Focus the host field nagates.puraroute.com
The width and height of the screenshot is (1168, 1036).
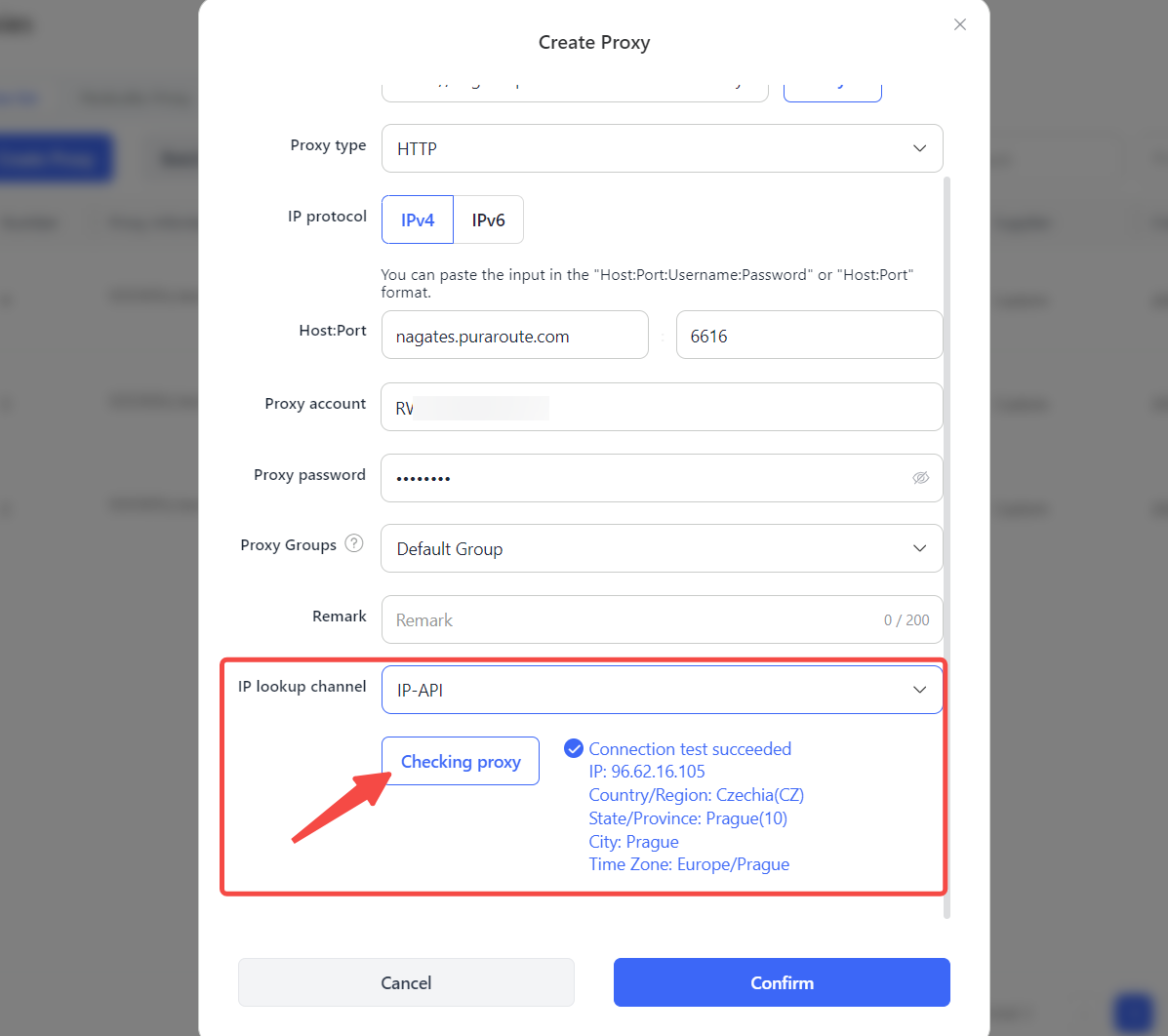(515, 336)
